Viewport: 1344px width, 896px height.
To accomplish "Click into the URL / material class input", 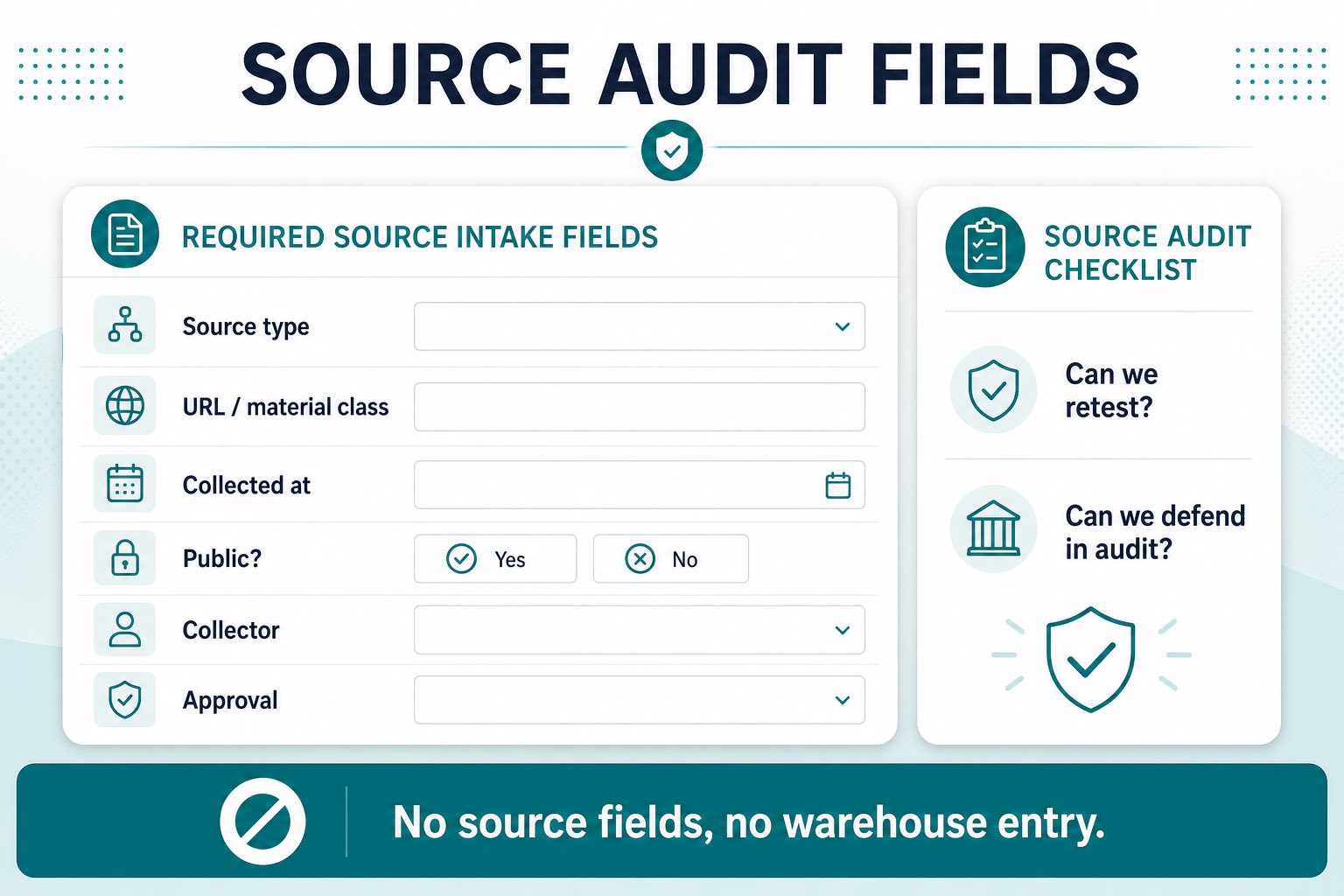I will pyautogui.click(x=640, y=407).
